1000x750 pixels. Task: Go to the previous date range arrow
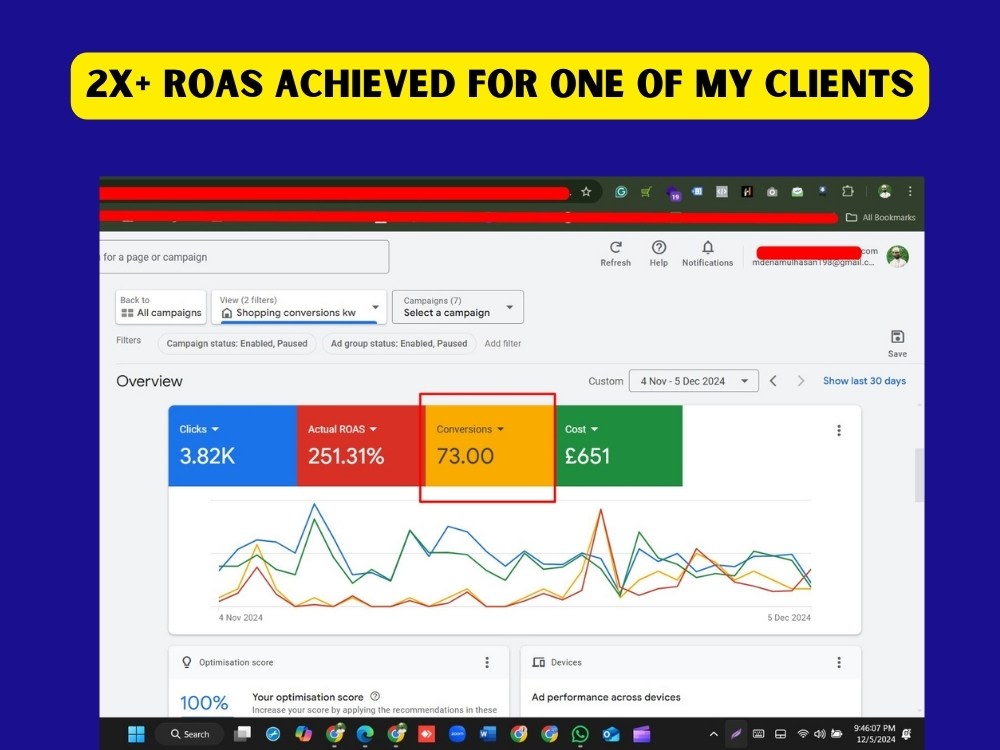click(773, 381)
